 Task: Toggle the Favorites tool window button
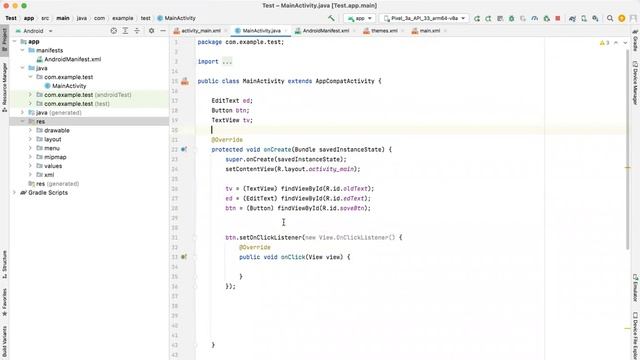(x=4, y=302)
